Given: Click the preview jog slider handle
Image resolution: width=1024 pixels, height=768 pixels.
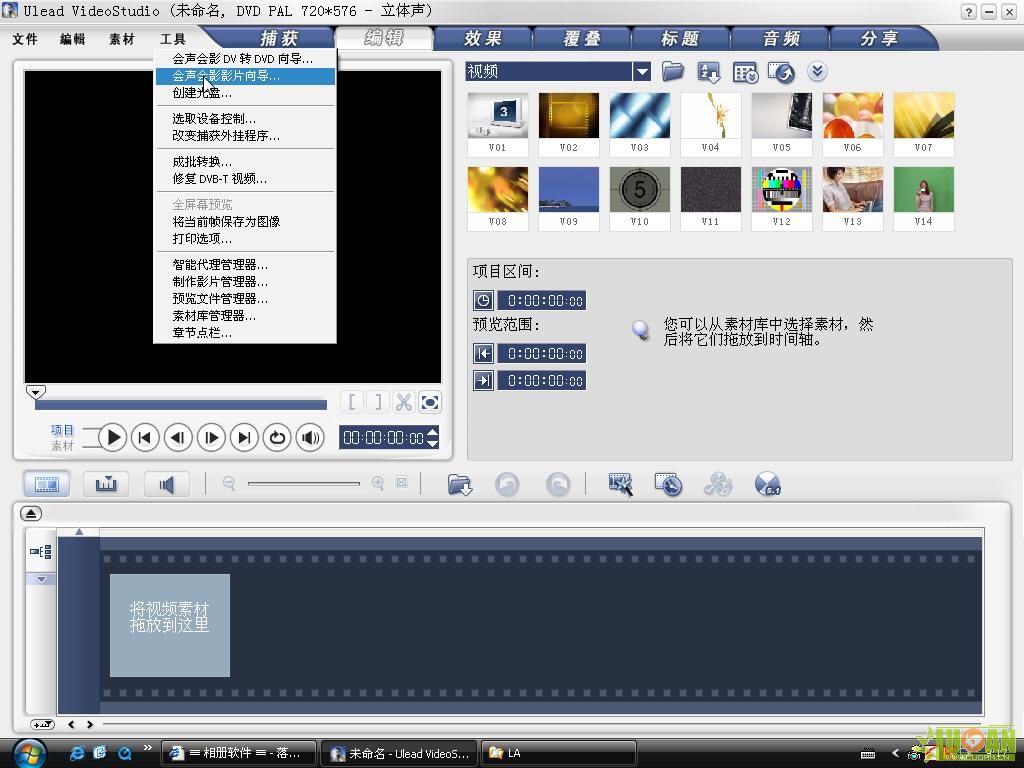Looking at the screenshot, I should [35, 392].
